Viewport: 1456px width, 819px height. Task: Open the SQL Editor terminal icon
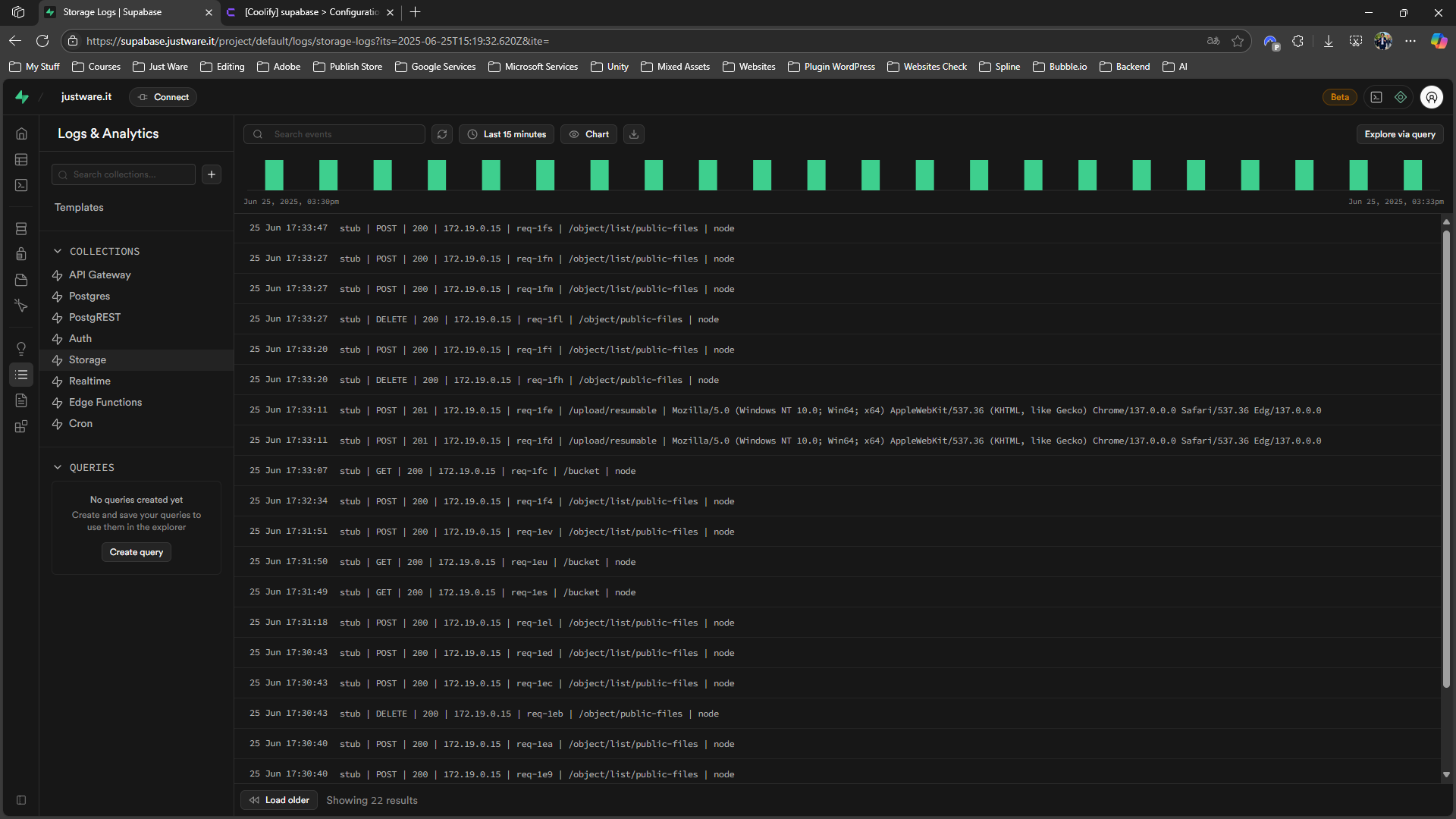click(x=20, y=185)
